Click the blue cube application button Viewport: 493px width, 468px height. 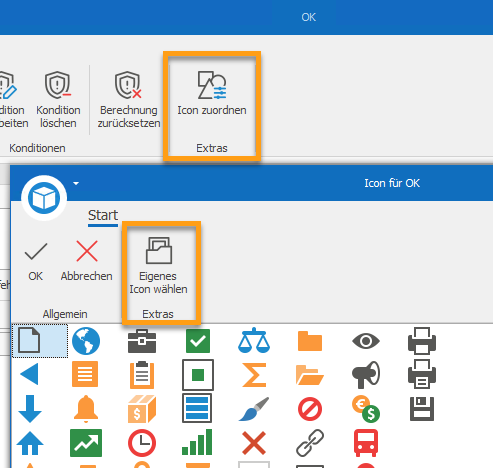tap(44, 198)
